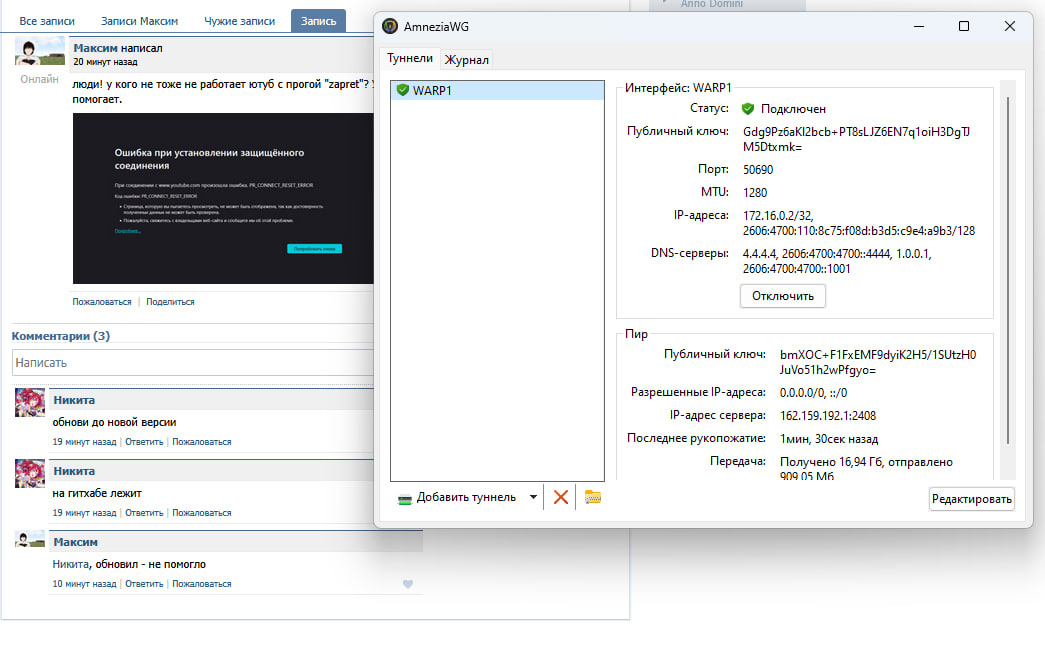This screenshot has width=1045, height=658.
Task: Click the AmneziaWG app logo icon
Action: click(x=390, y=27)
